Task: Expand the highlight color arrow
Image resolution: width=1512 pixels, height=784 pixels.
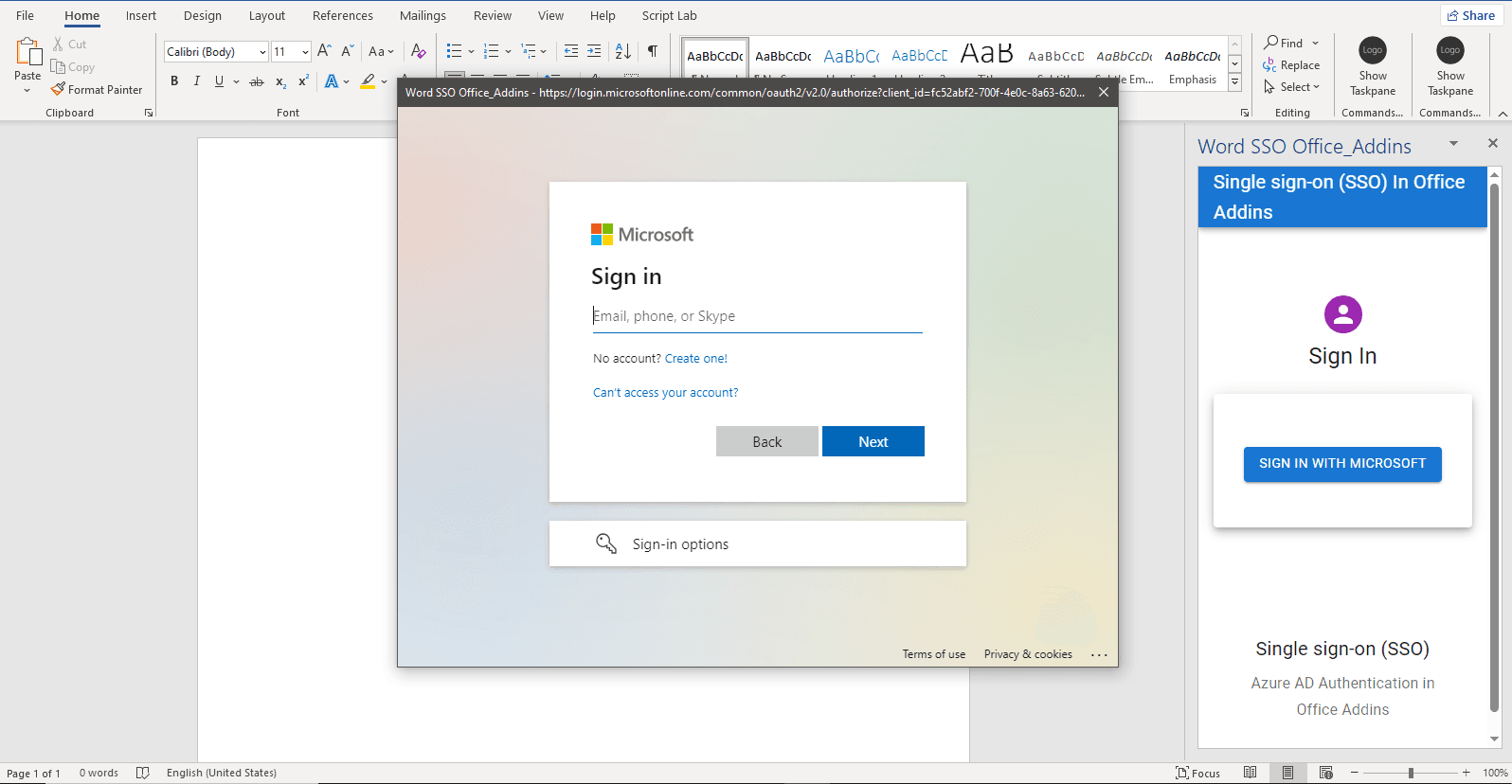Action: [384, 81]
